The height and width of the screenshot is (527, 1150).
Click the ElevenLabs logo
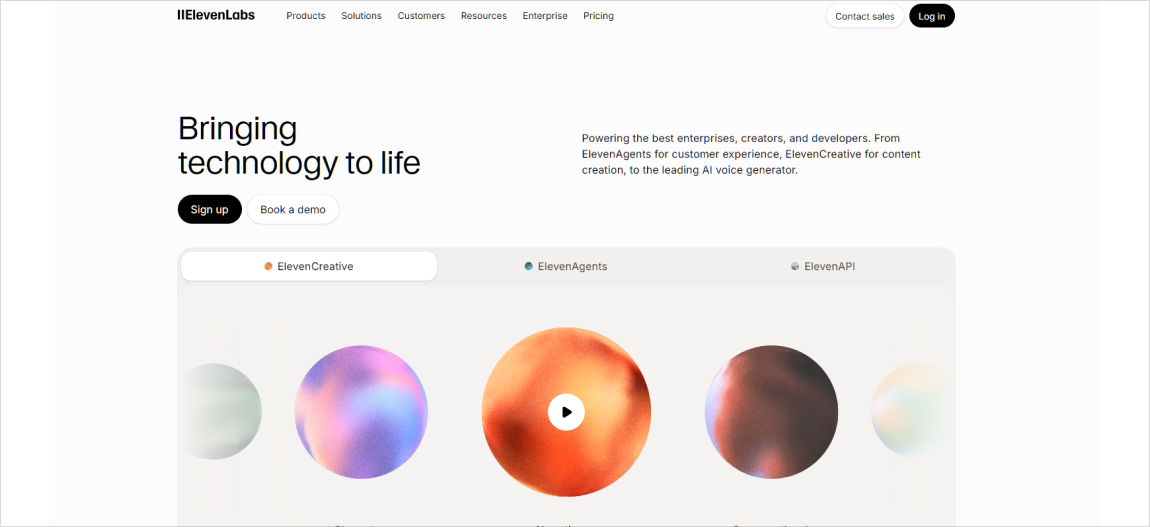point(216,15)
